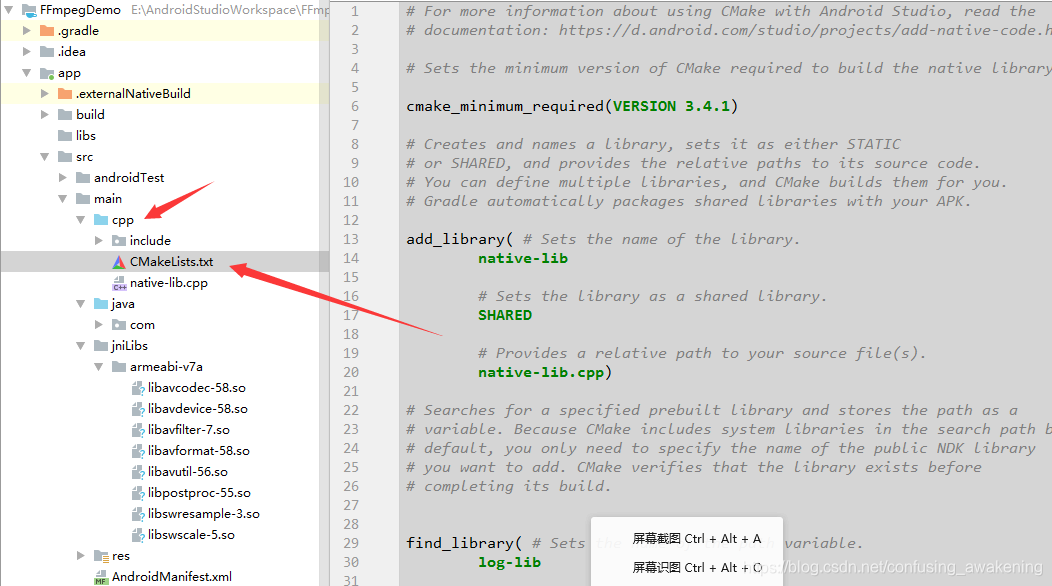
Task: Expand the androidTest folder arrow
Action: point(63,178)
